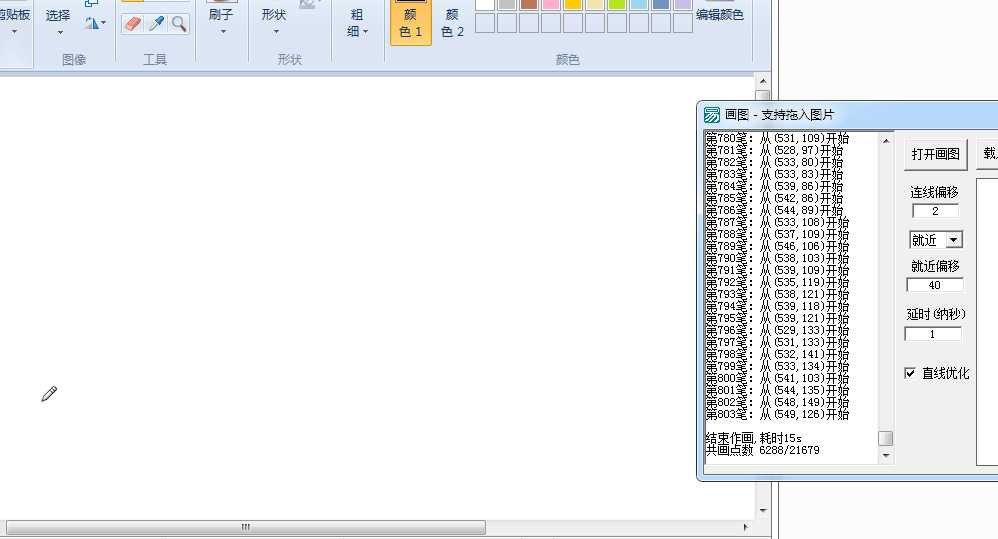The height and width of the screenshot is (539, 998).
Task: Pick the Color picker eyedropper tool
Action: pyautogui.click(x=156, y=24)
